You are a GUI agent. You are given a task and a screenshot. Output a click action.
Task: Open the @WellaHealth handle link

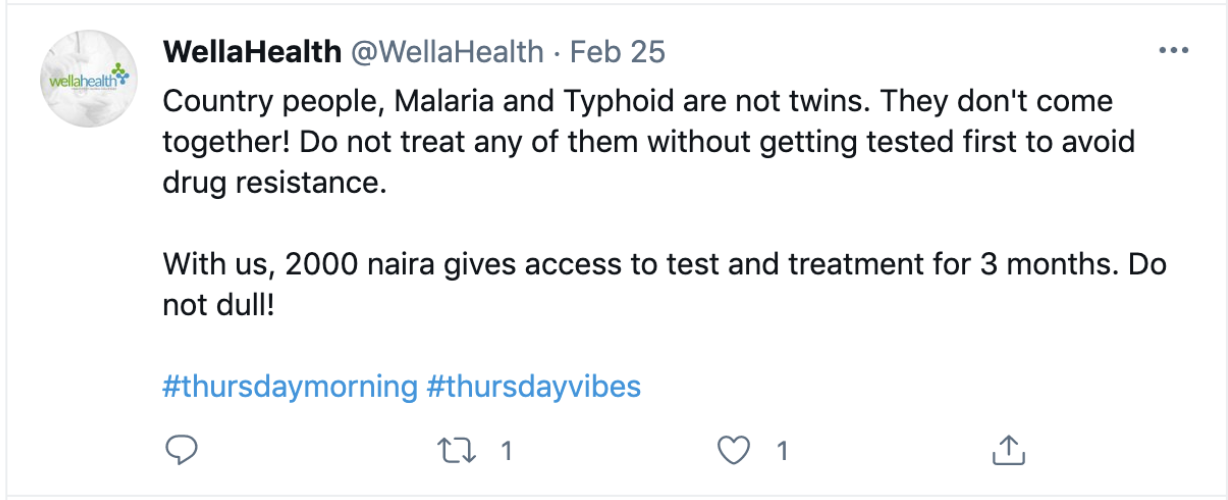446,52
